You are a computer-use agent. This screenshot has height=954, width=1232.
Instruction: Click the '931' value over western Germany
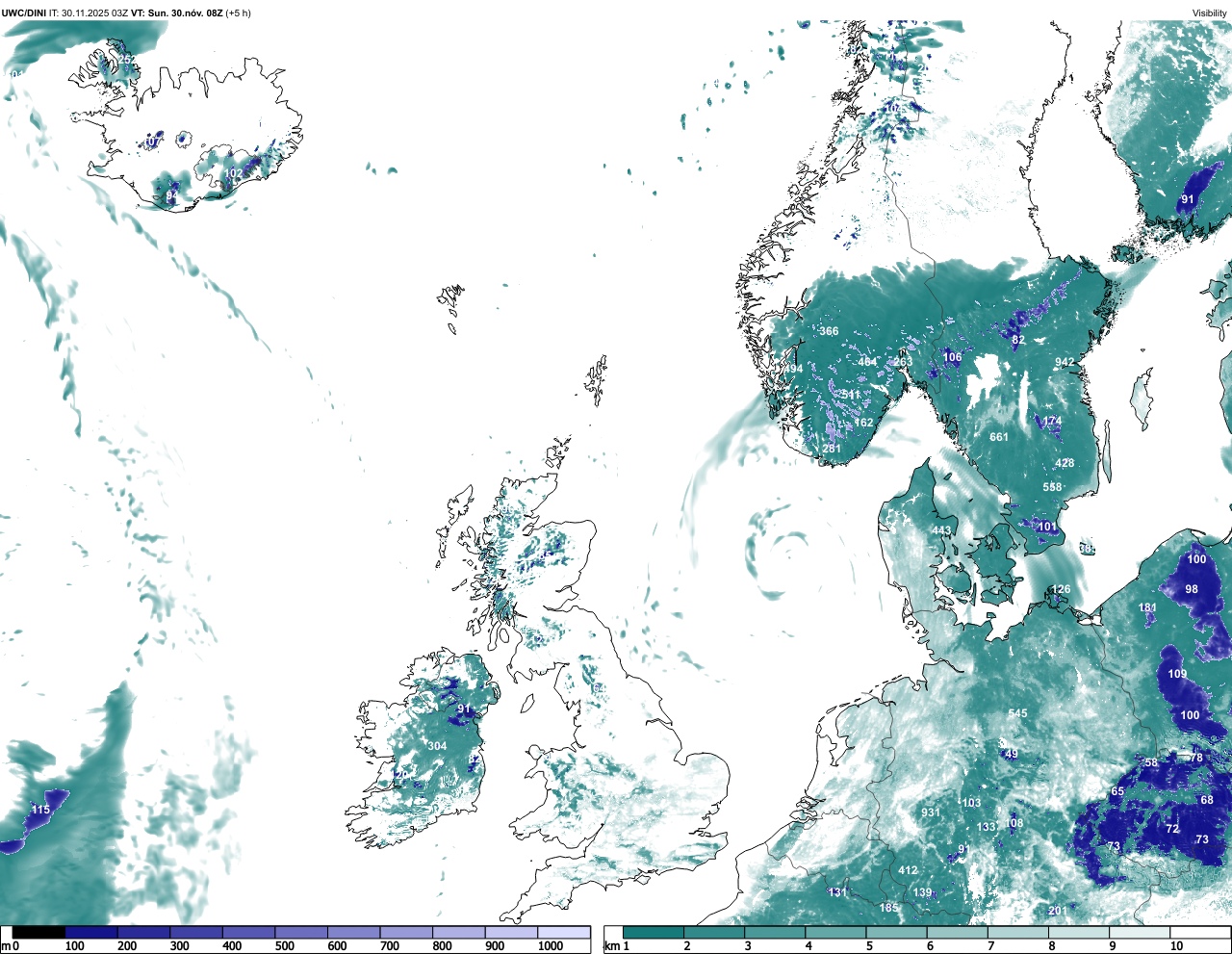[x=930, y=812]
